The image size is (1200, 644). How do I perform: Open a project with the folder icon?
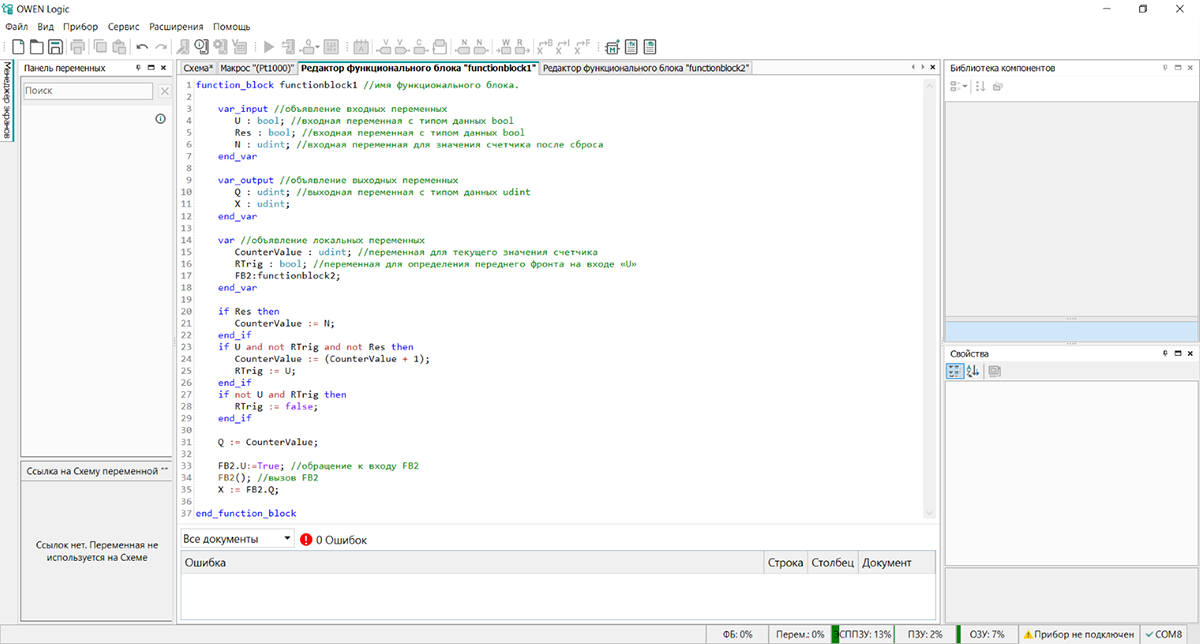(x=36, y=46)
